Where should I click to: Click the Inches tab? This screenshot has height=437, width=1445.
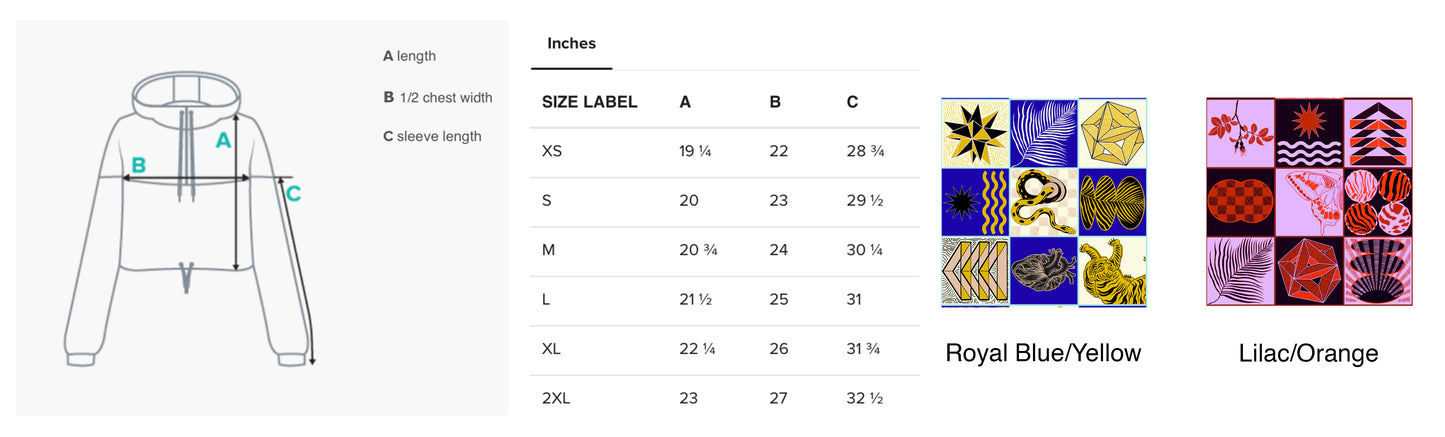(x=571, y=44)
